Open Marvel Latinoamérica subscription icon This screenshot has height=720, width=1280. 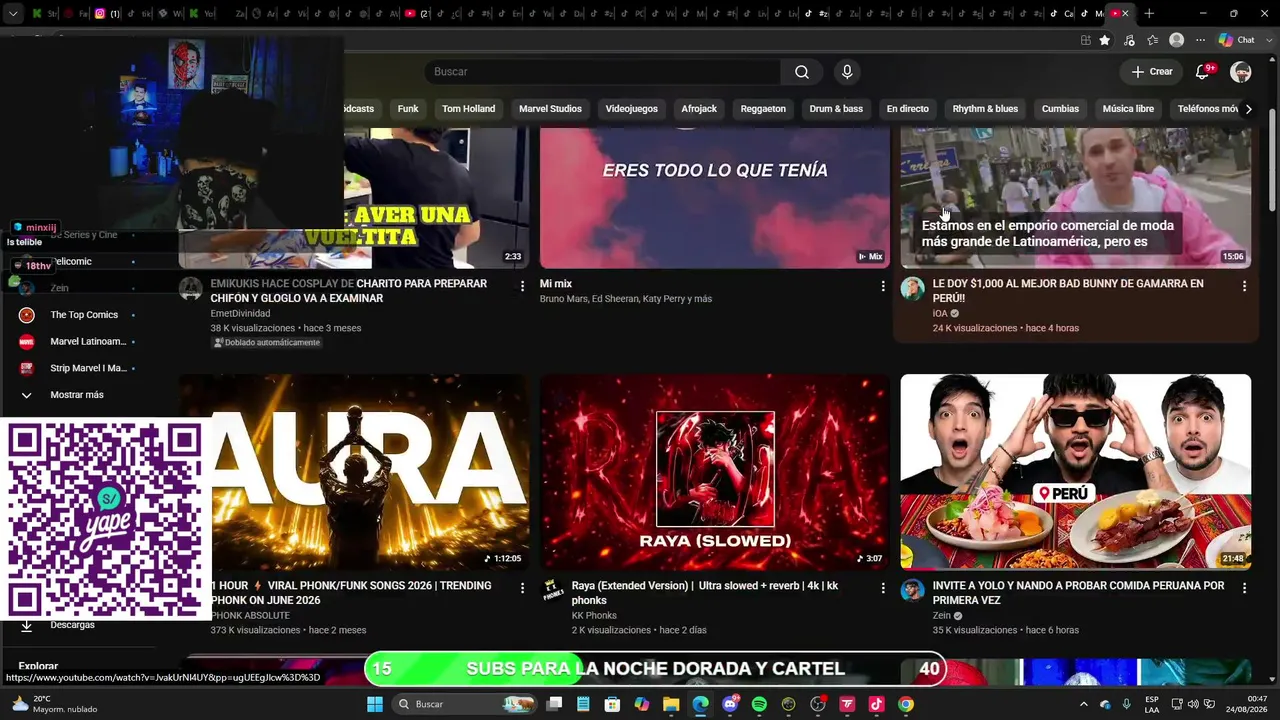coord(27,342)
